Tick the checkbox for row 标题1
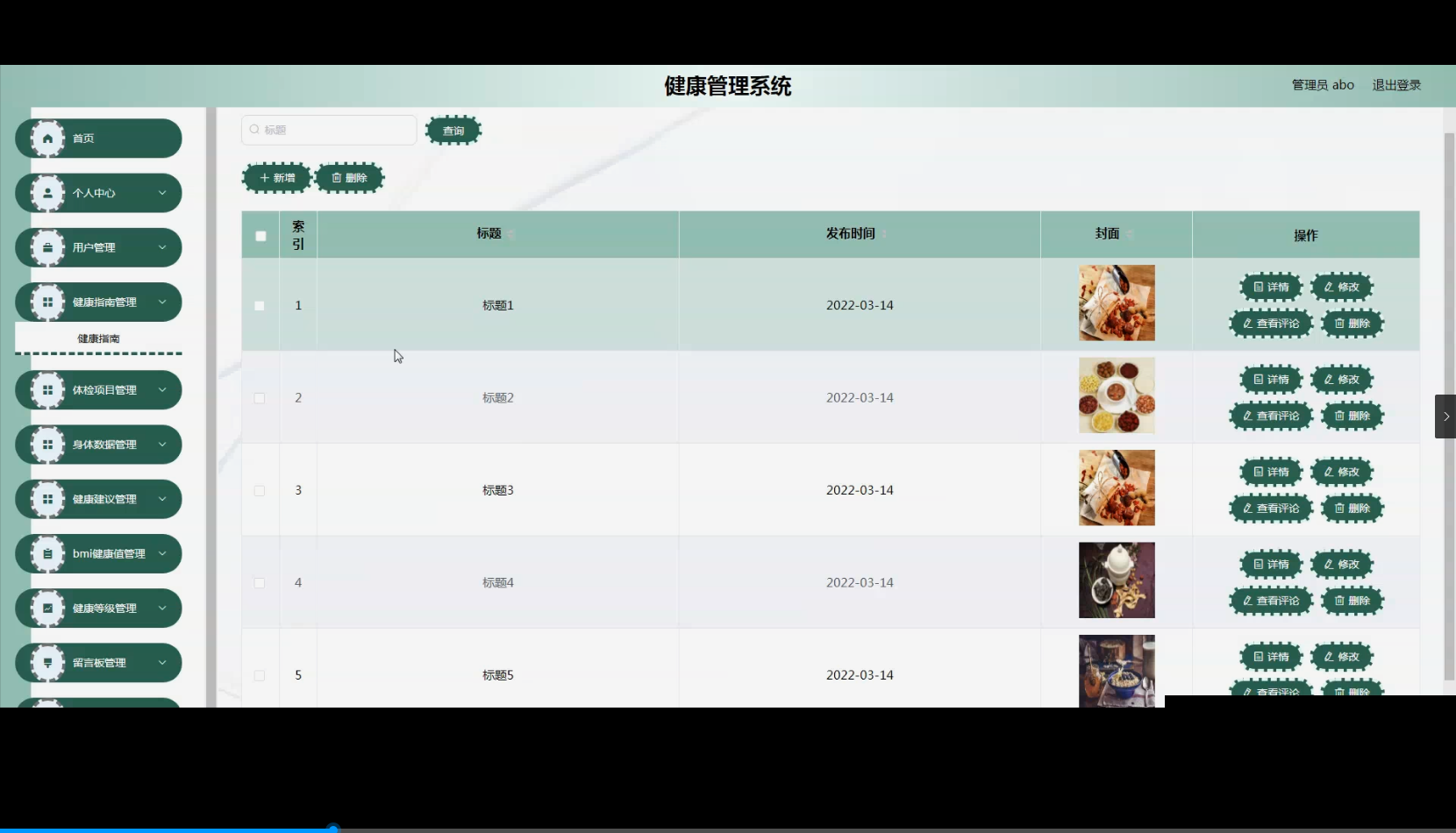The width and height of the screenshot is (1456, 833). click(260, 306)
